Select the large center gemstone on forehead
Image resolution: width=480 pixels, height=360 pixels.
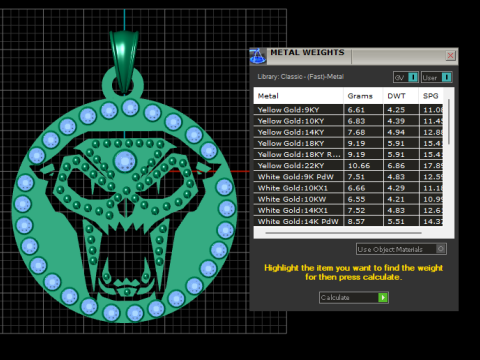pyautogui.click(x=125, y=161)
